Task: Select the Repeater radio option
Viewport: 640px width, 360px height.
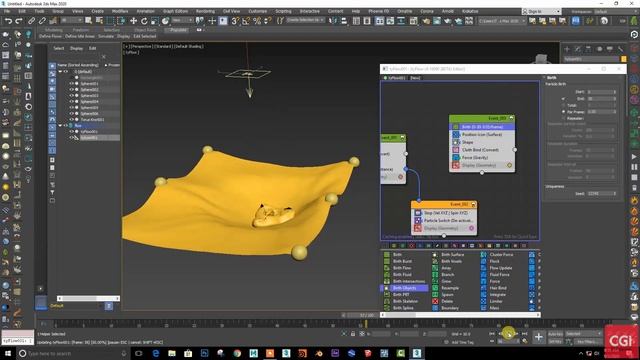Action: click(x=564, y=118)
